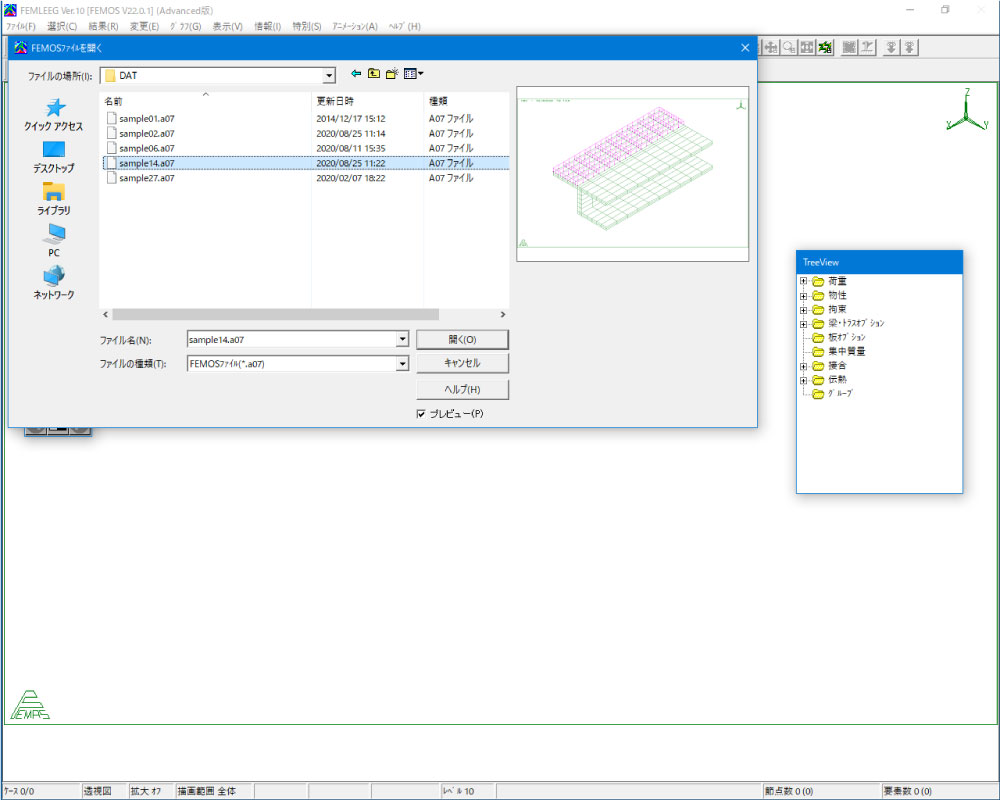Screen dimensions: 1000x800
Task: Click the ファイル名 input field
Action: (x=292, y=339)
